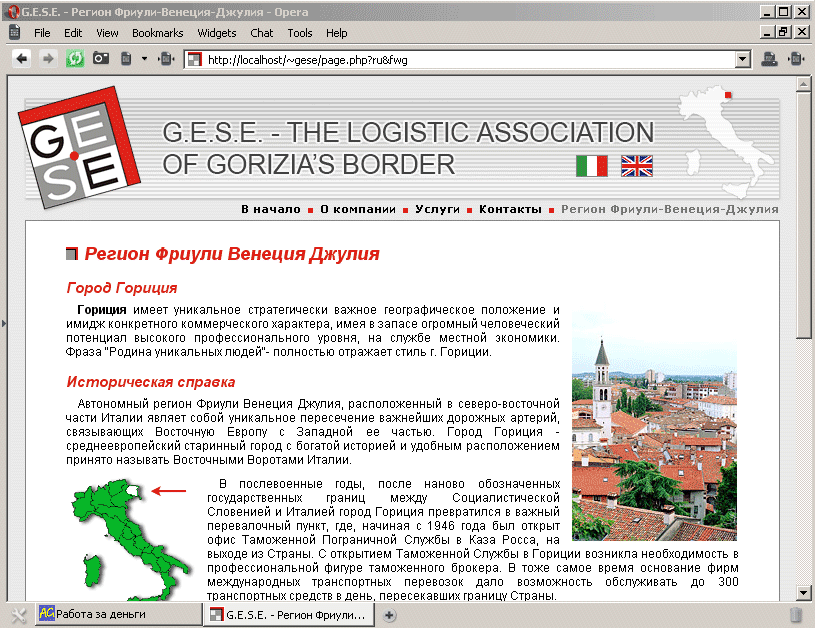Open the 'В начало' navigation link

point(271,210)
